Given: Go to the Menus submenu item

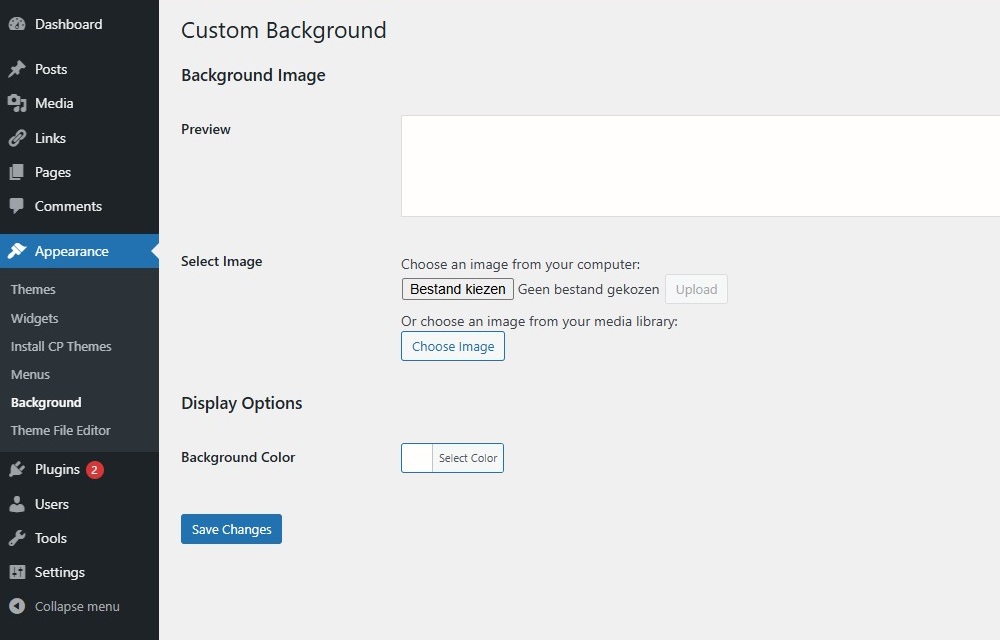Looking at the screenshot, I should (30, 374).
